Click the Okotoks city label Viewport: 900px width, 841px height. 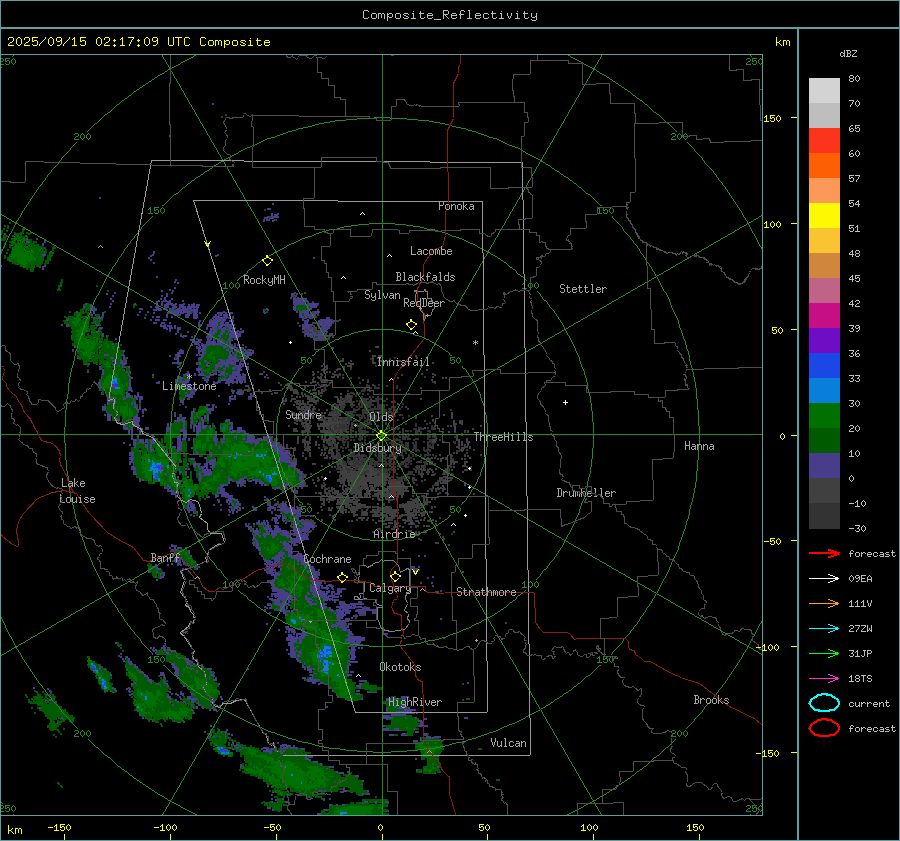400,667
